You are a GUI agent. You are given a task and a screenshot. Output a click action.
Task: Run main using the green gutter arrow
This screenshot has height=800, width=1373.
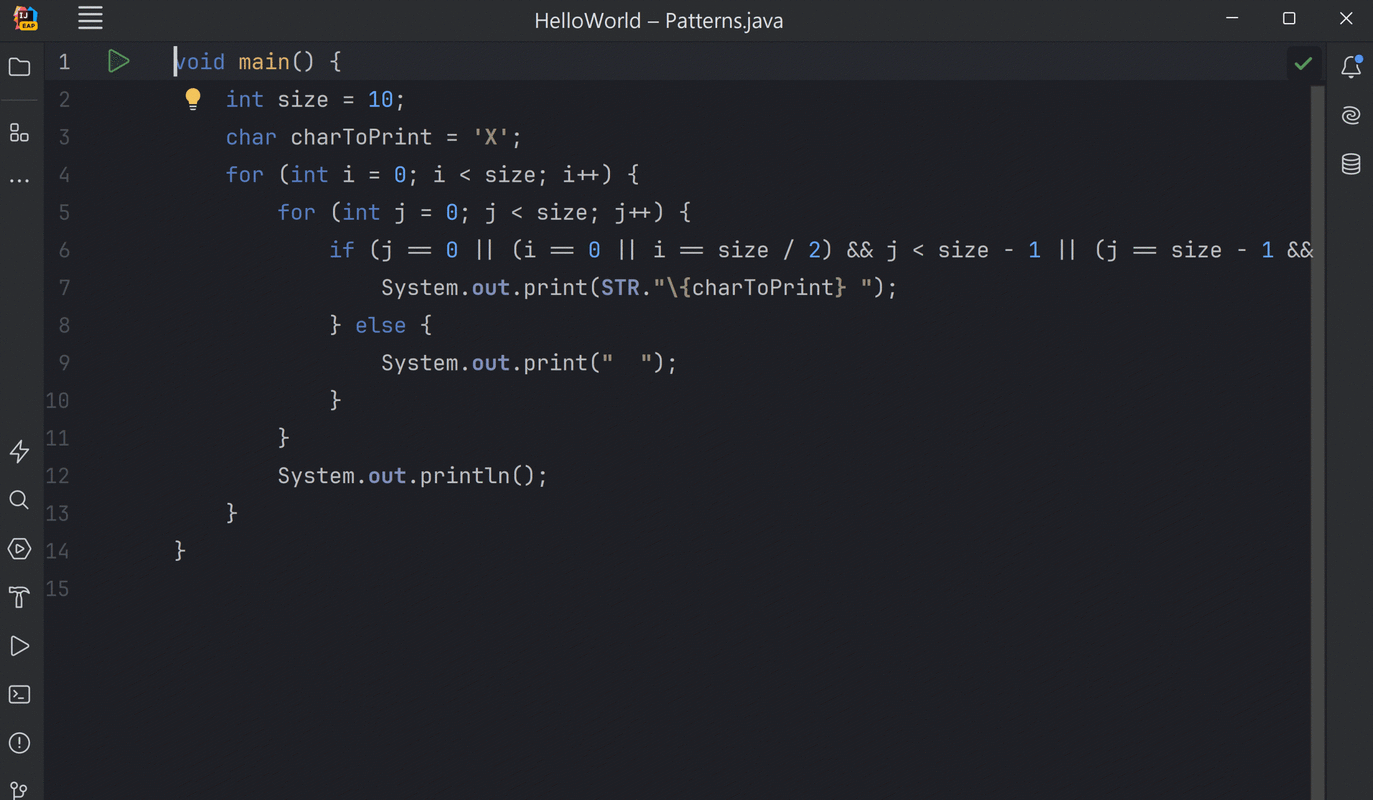coord(118,62)
